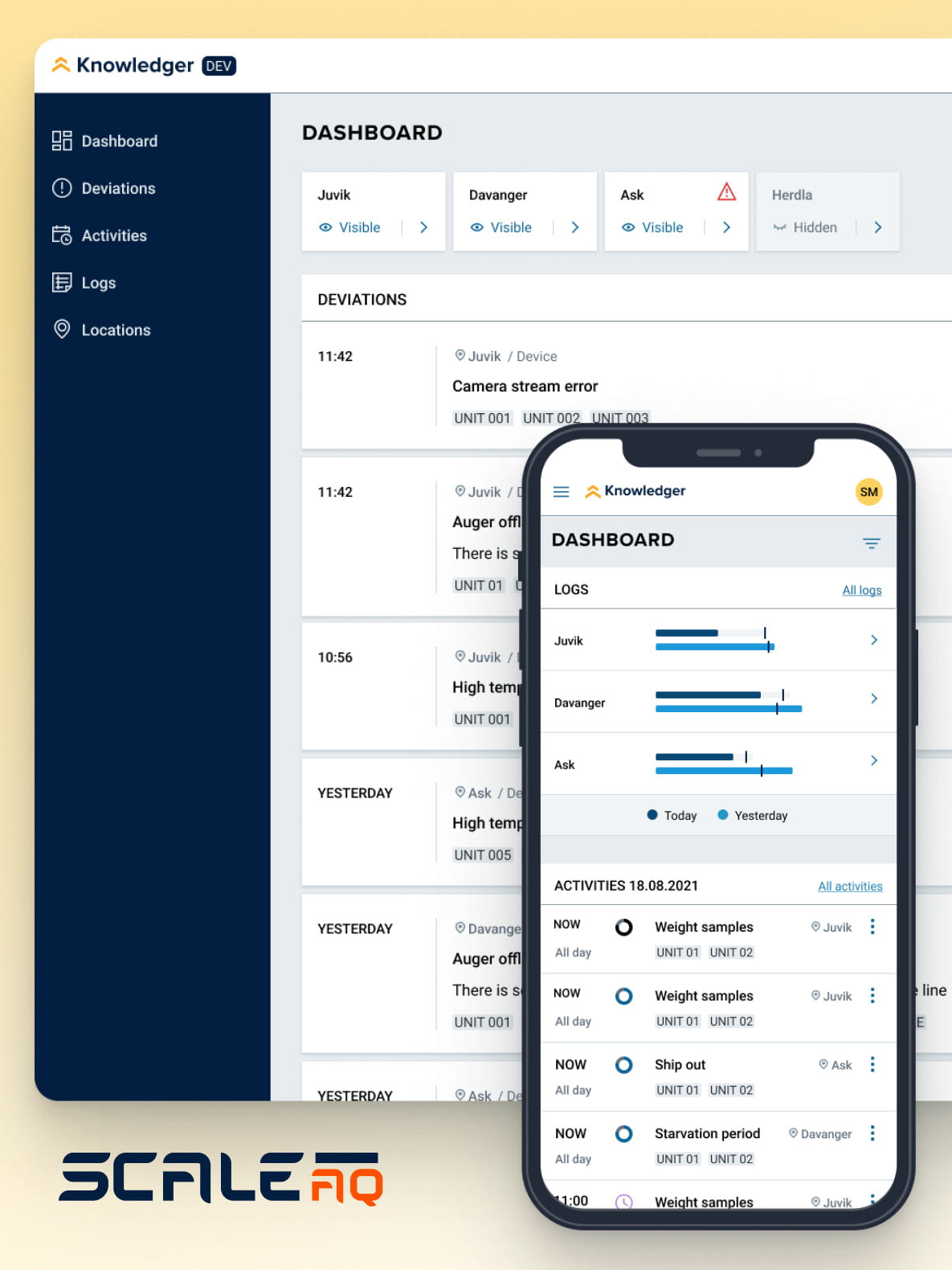Toggle visibility of the Juvik card

[349, 227]
